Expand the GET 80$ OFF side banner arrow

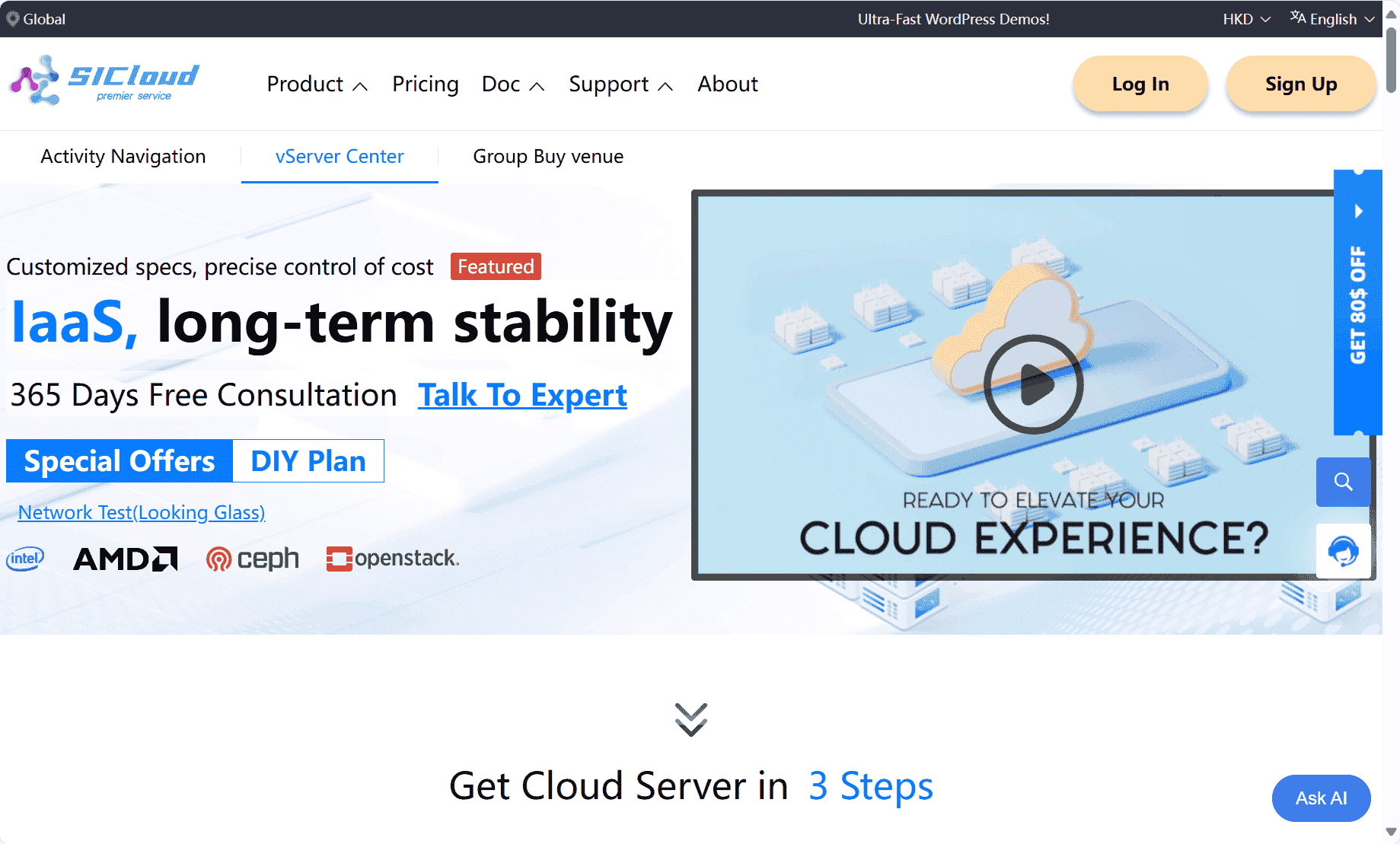1358,212
